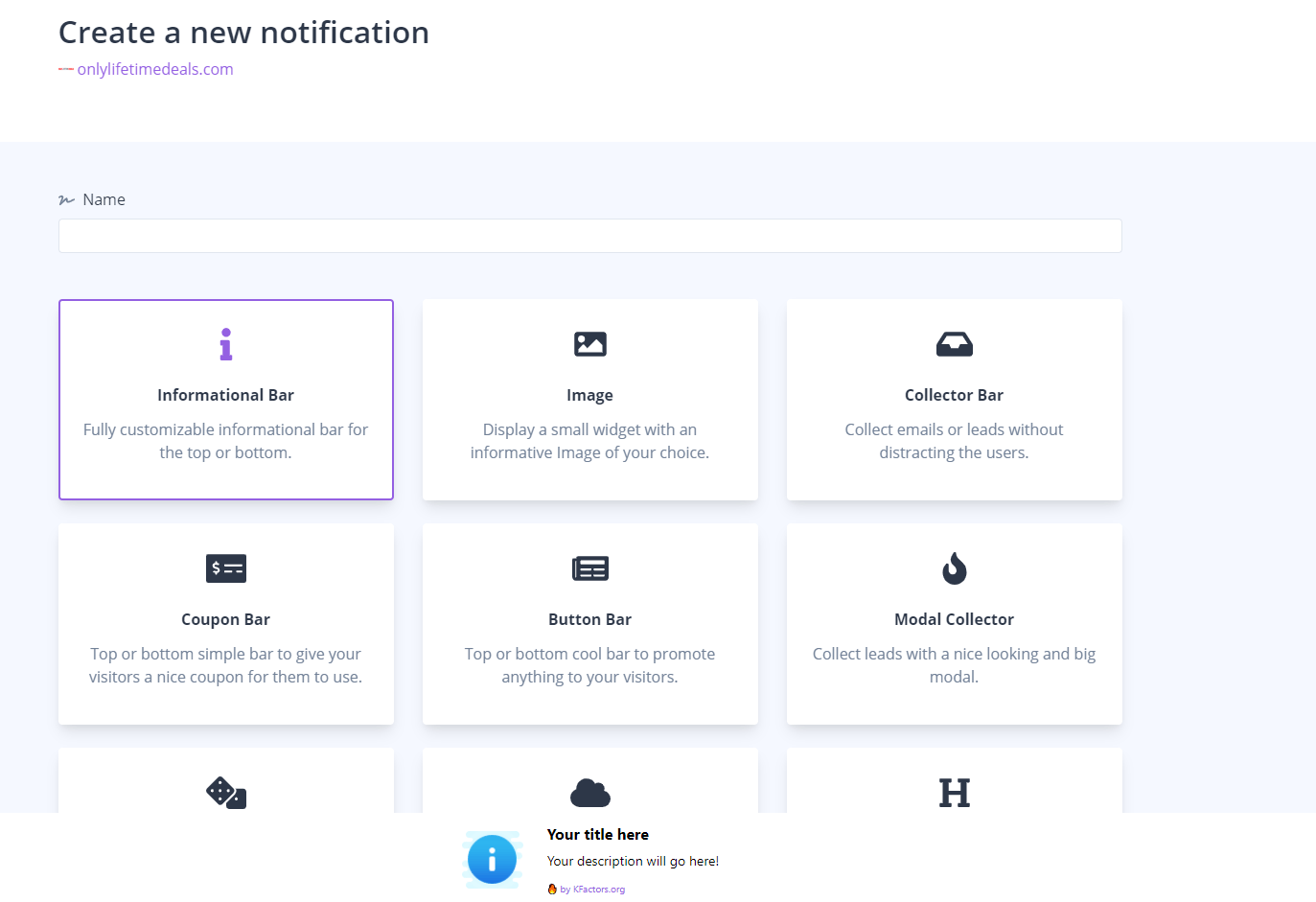Click the info icon on Informational Bar card

[x=225, y=344]
